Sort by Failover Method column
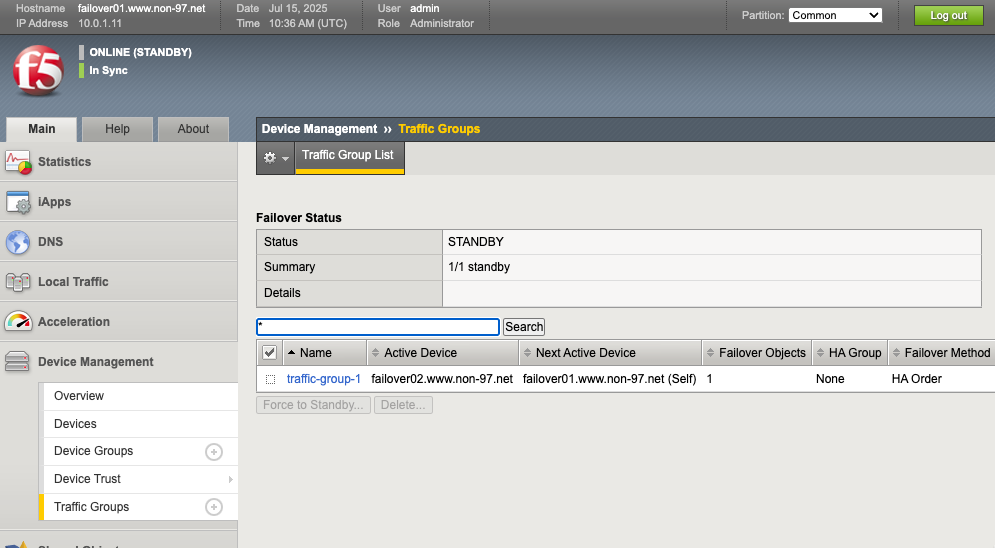Image resolution: width=995 pixels, height=548 pixels. click(941, 353)
